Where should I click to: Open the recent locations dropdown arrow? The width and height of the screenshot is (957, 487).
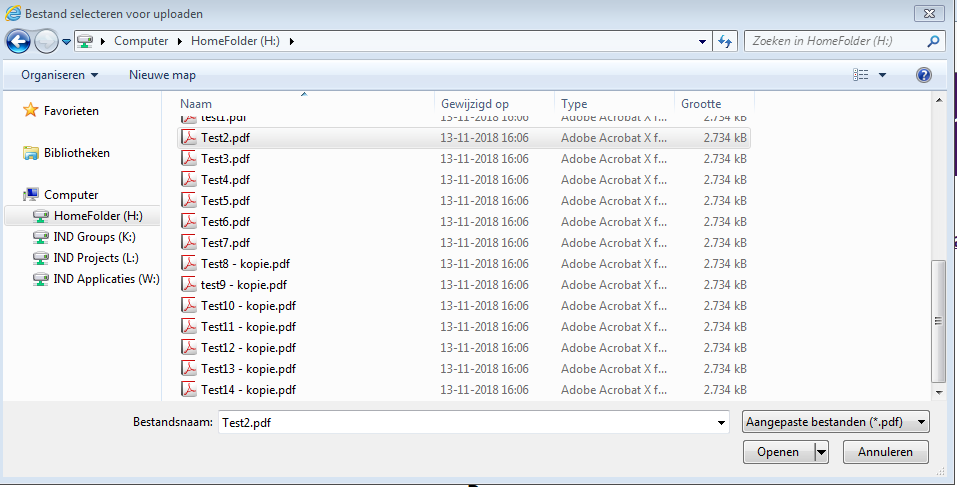[x=66, y=42]
